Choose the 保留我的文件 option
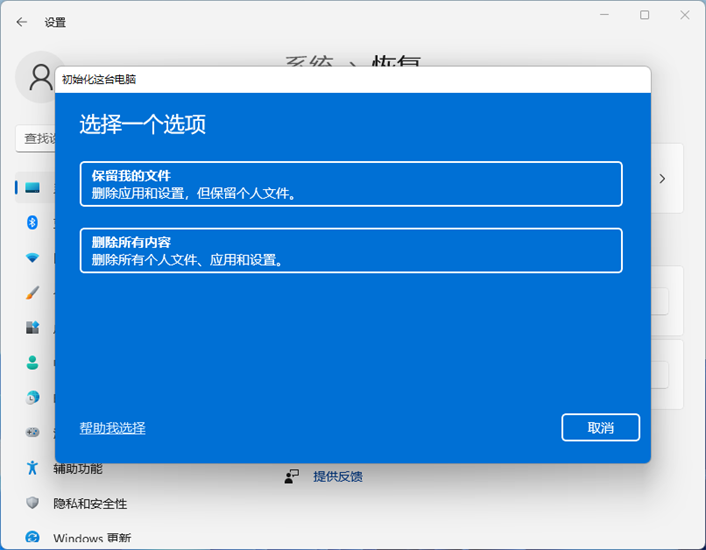Screen dimensions: 706x550 pyautogui.click(x=351, y=184)
